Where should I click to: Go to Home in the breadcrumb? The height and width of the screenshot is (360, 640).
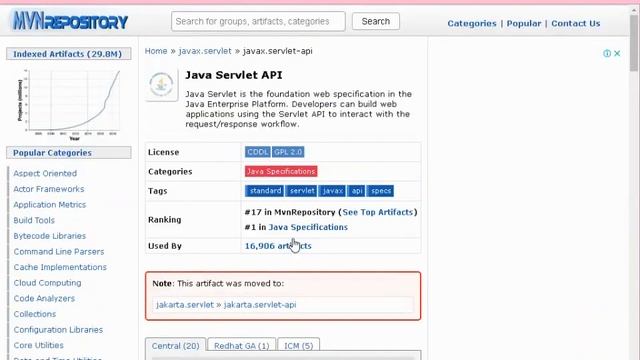[x=156, y=51]
